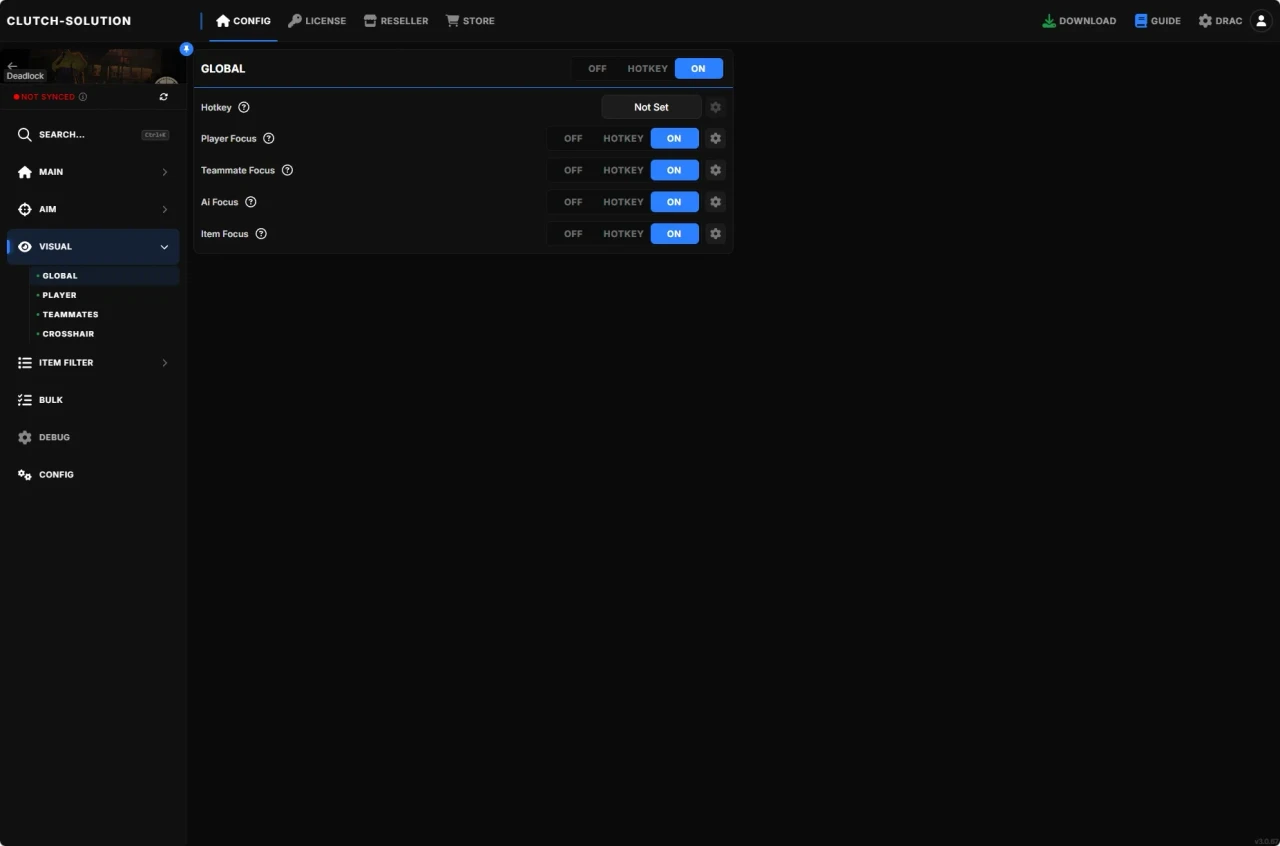Image resolution: width=1280 pixels, height=846 pixels.
Task: Click the MAIN home icon in sidebar
Action: [25, 172]
